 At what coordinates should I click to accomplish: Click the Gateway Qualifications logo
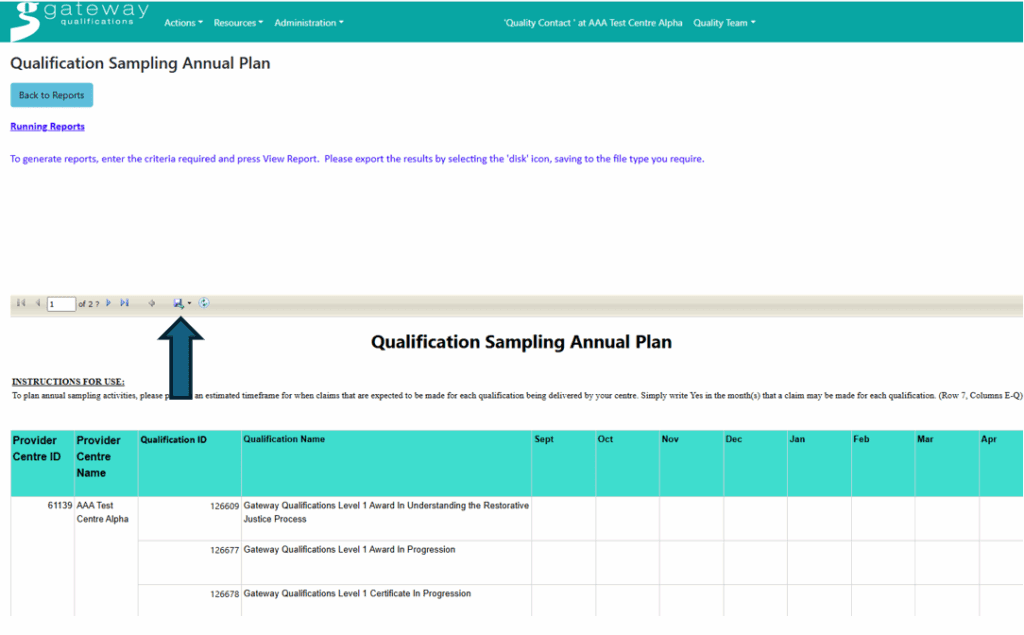(x=80, y=18)
